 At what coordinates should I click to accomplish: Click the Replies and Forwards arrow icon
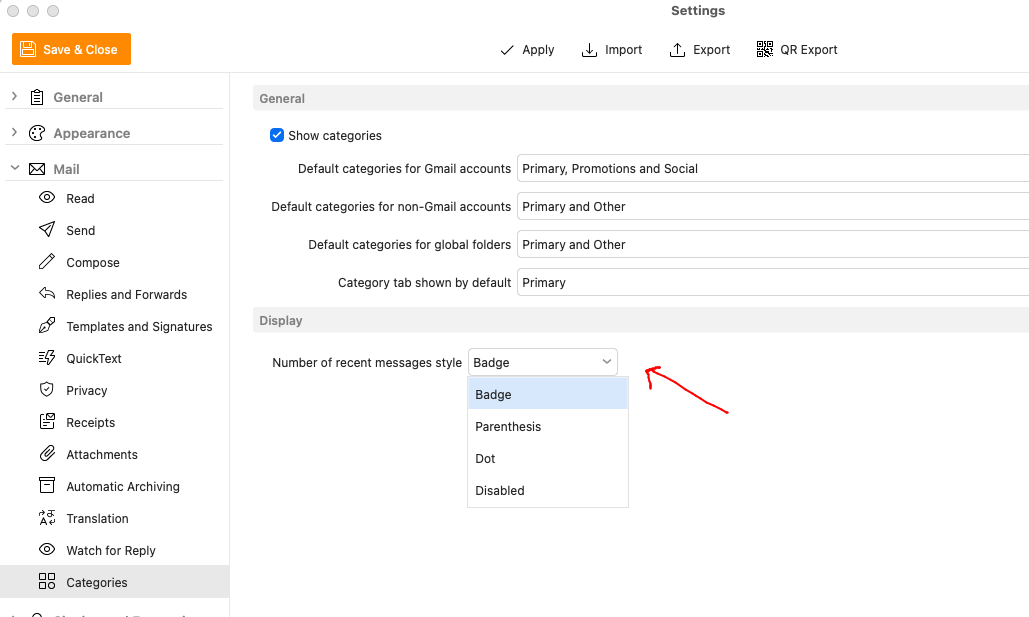pos(47,293)
